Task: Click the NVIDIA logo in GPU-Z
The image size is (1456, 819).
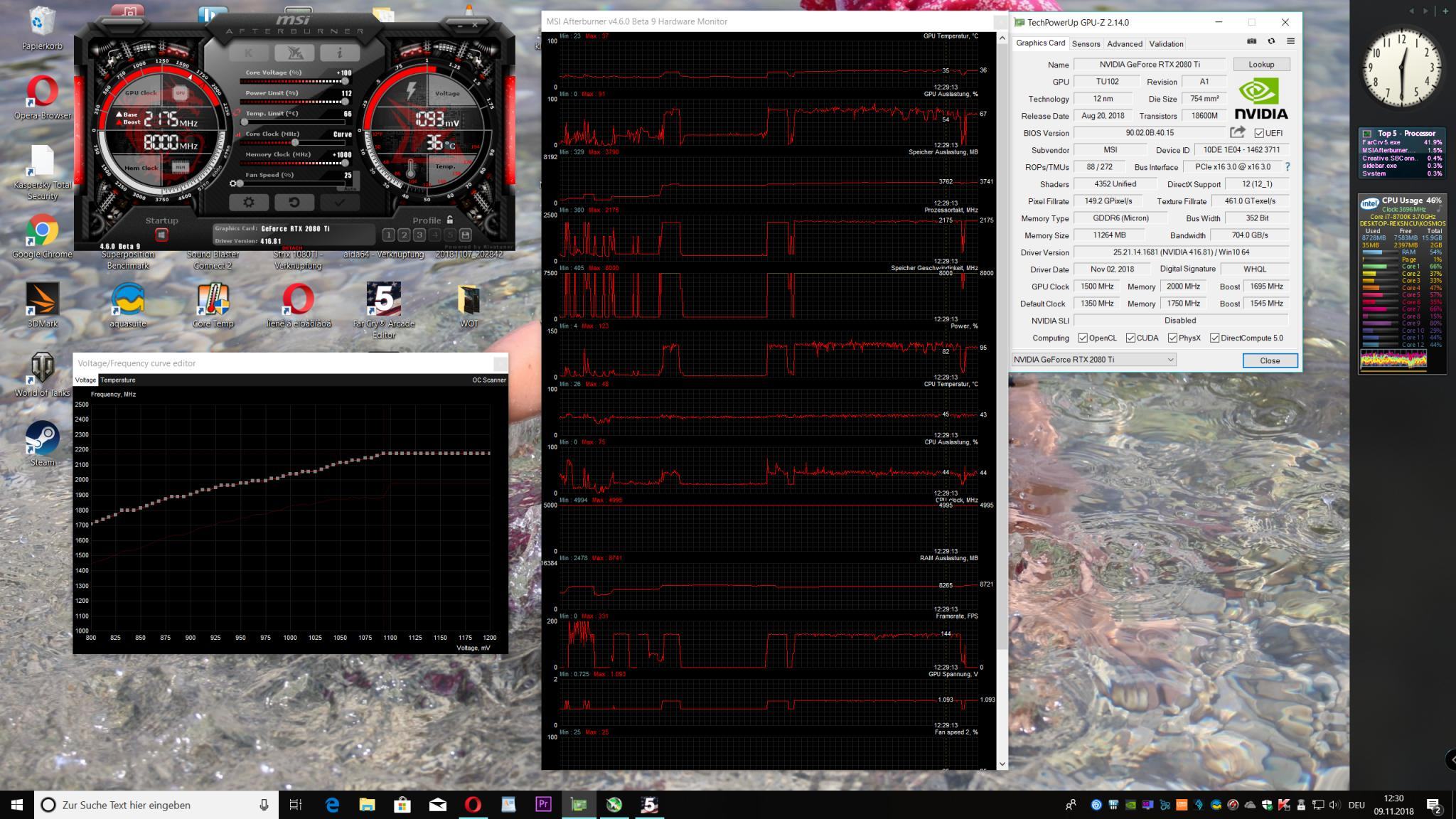Action: tap(1260, 99)
